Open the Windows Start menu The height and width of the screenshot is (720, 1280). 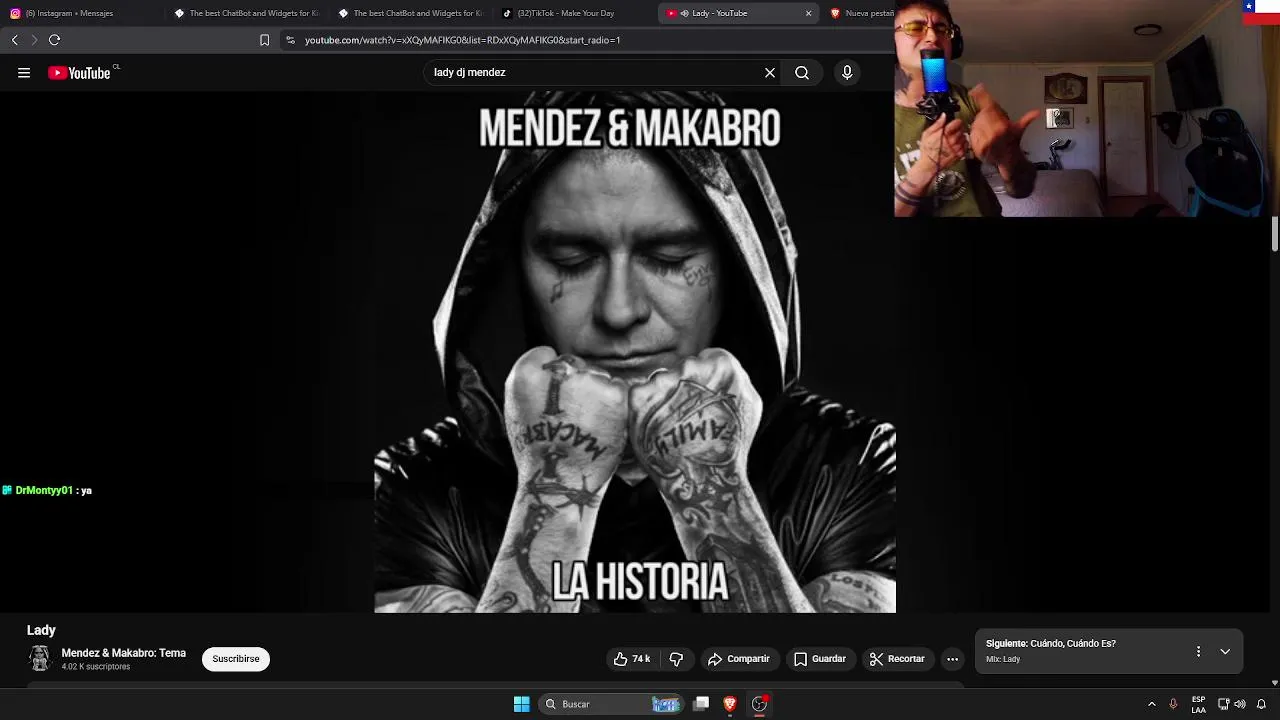click(x=521, y=704)
